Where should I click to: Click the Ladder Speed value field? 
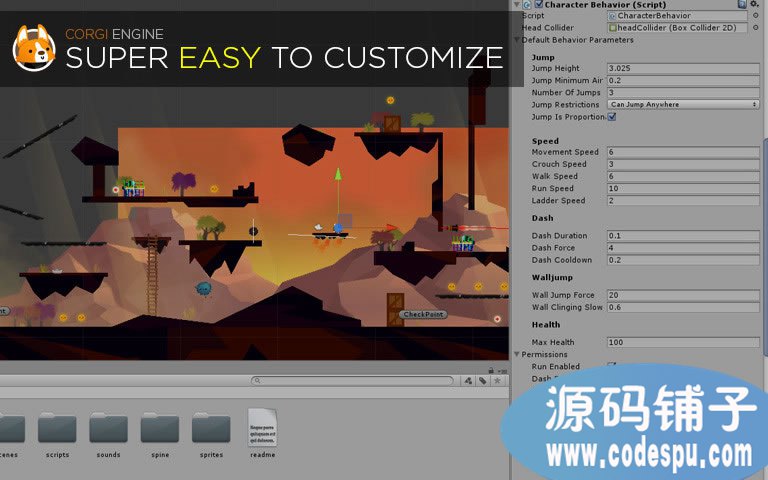pyautogui.click(x=683, y=201)
